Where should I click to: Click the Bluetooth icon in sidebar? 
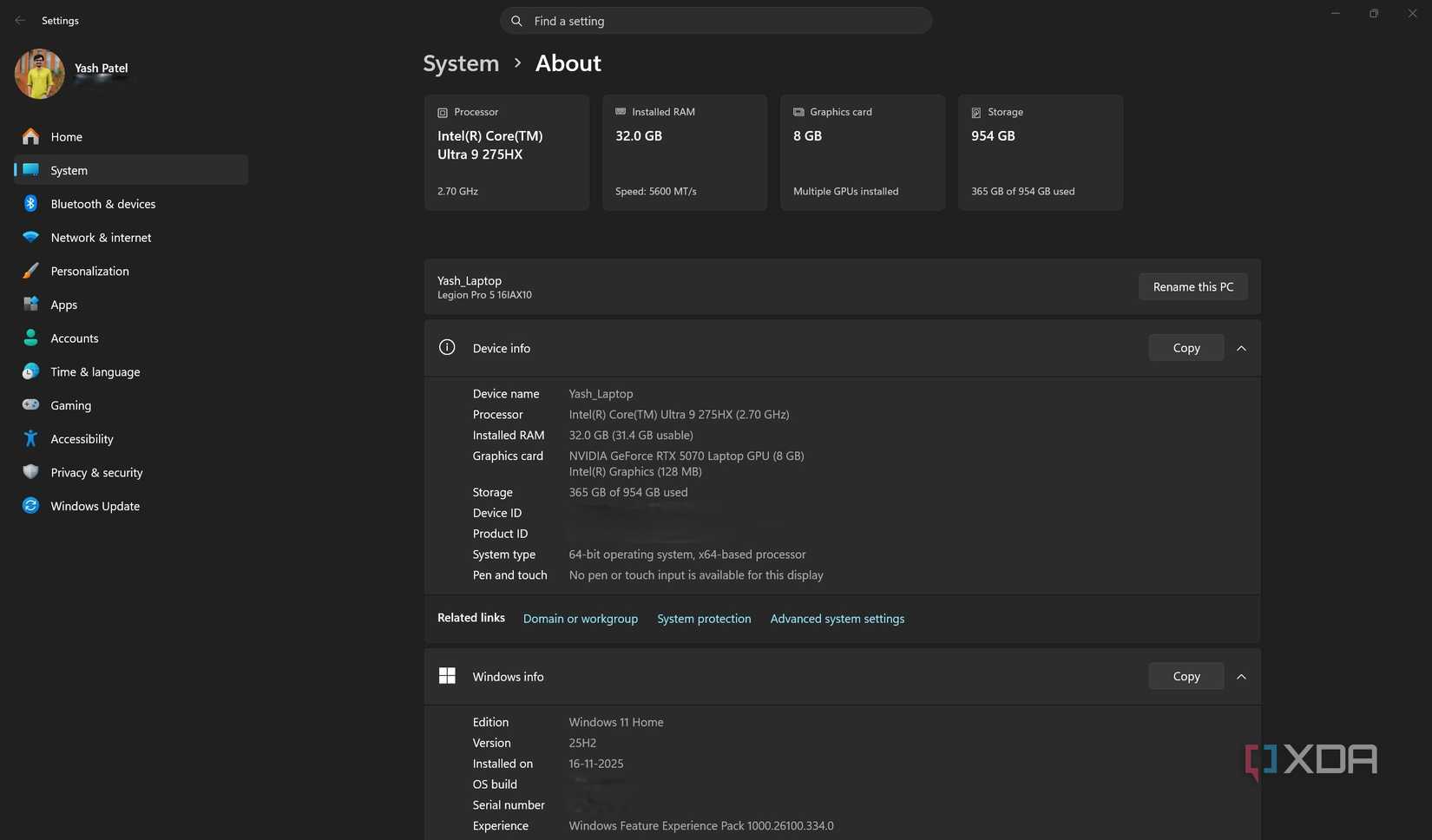point(30,203)
